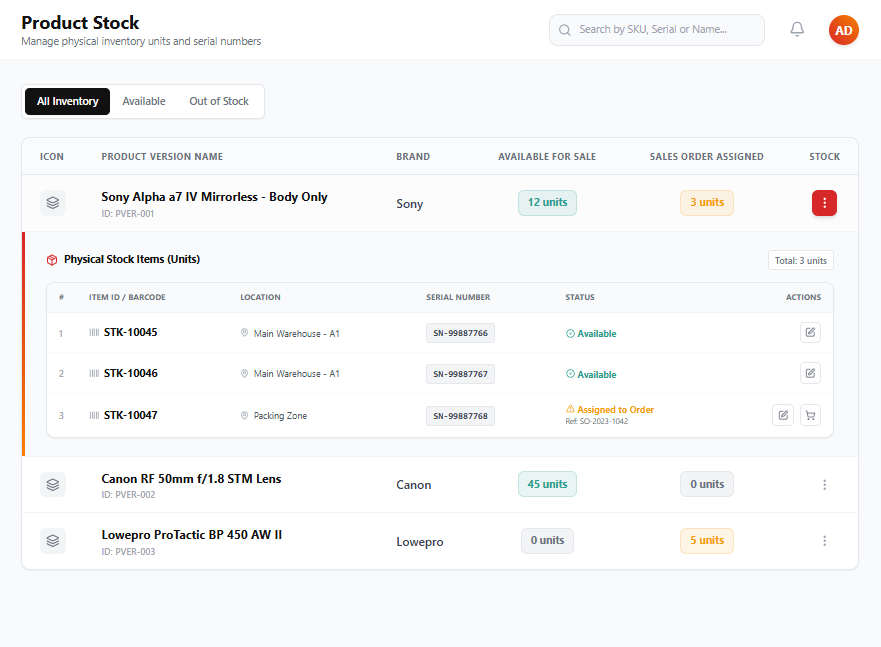
Task: Expand stock menu for Lowepro ProTactic row
Action: click(824, 541)
